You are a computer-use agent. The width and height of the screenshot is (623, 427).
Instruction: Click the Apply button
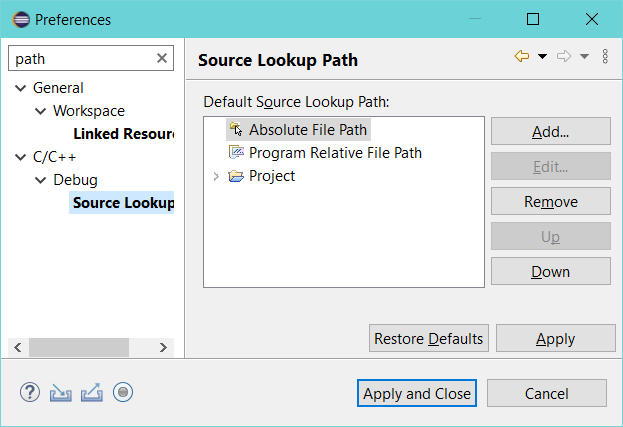(x=555, y=338)
